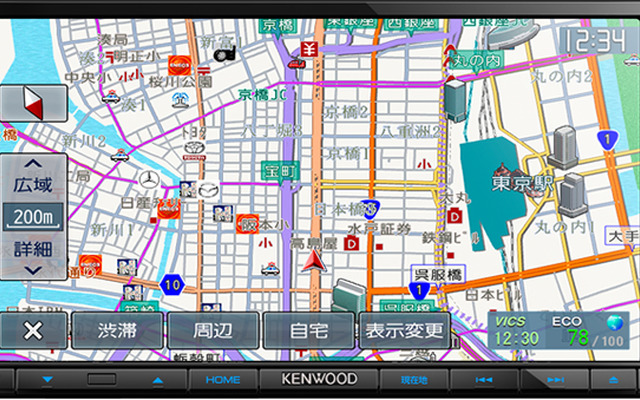The image size is (640, 400).
Task: Tap the police car icon near 高島屋
Action: coord(271,269)
